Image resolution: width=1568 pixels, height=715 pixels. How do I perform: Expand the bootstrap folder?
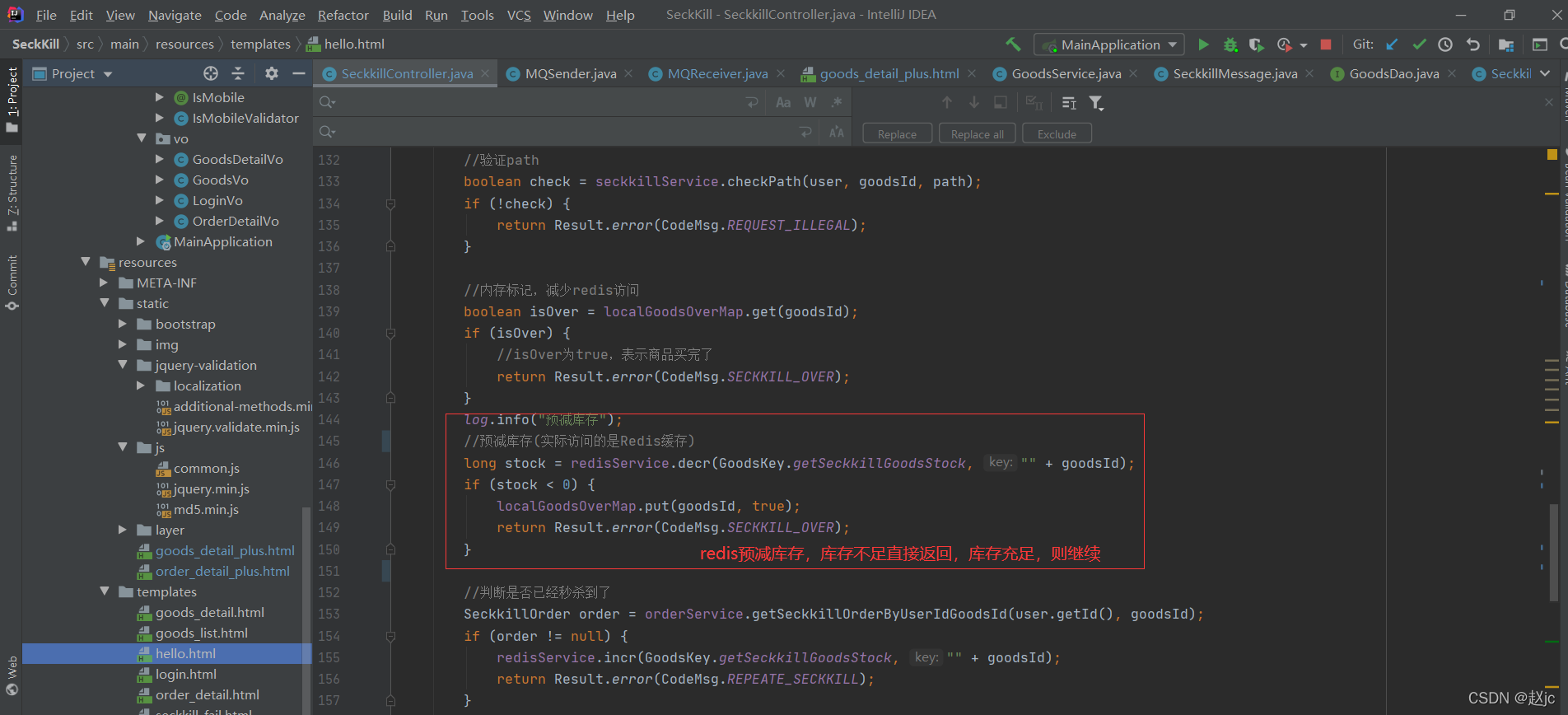pyautogui.click(x=123, y=324)
